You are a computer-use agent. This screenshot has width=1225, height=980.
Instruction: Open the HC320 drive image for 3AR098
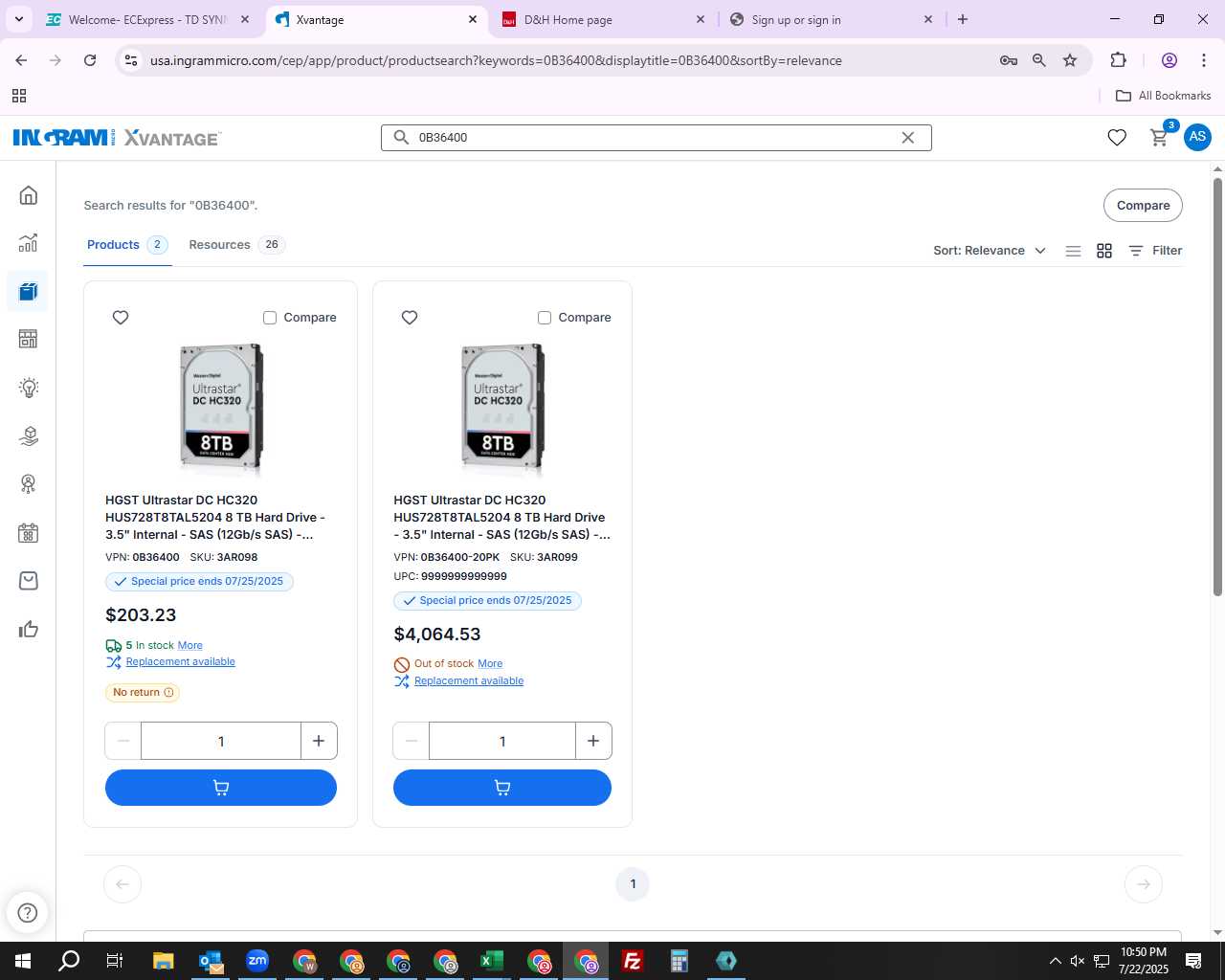coord(221,410)
